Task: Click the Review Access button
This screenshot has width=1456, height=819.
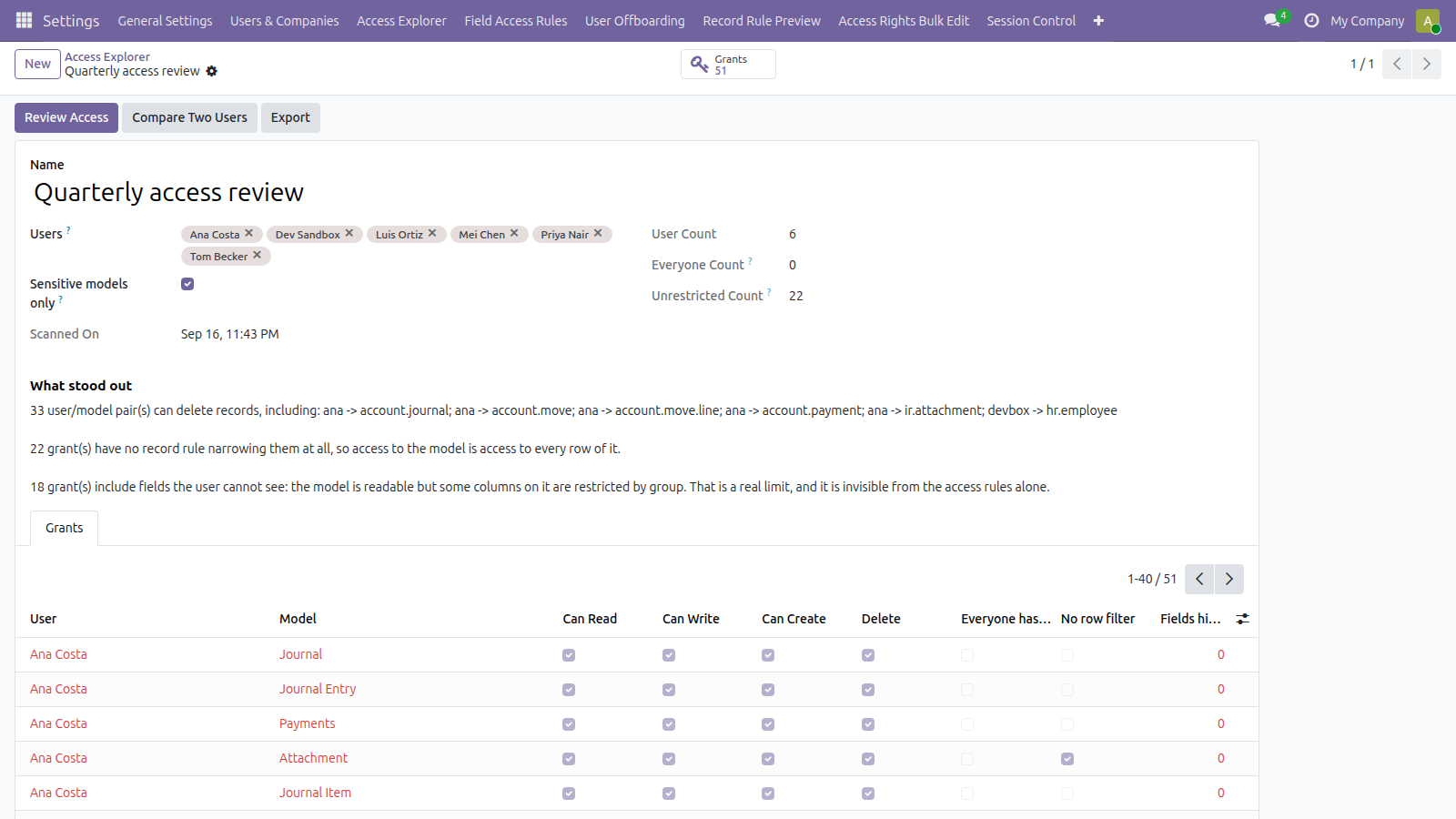Action: (x=66, y=117)
